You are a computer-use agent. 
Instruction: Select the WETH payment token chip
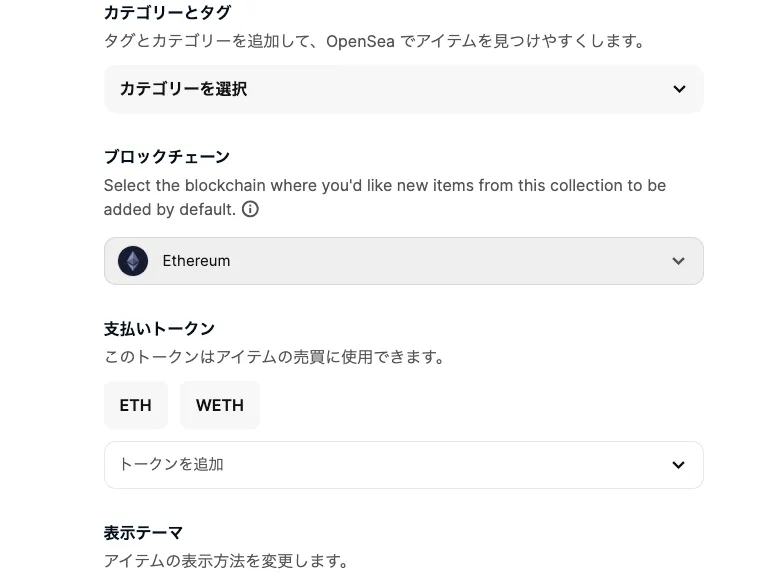(x=220, y=405)
